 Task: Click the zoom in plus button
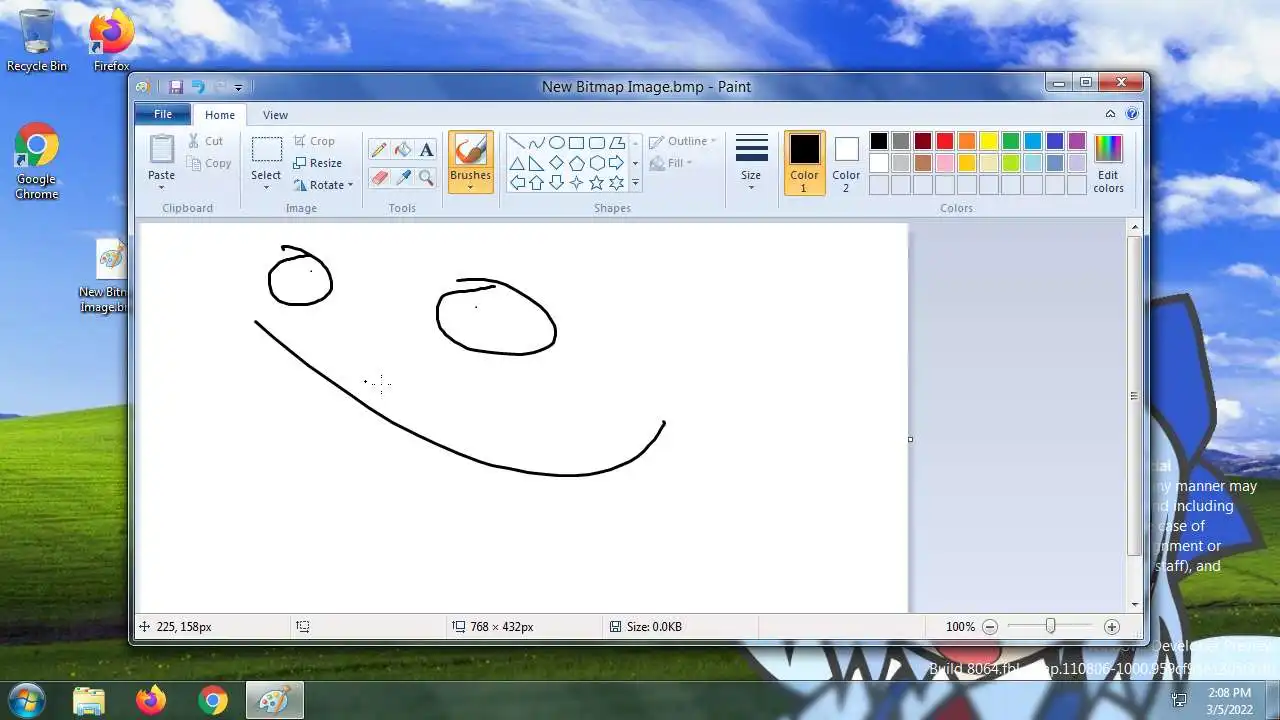tap(1111, 626)
